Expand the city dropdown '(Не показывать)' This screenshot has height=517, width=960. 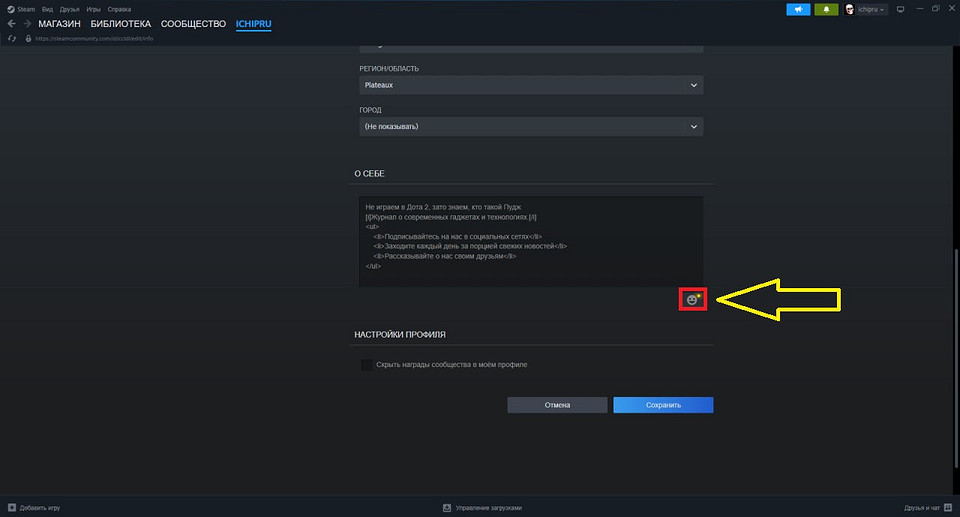pyautogui.click(x=531, y=127)
